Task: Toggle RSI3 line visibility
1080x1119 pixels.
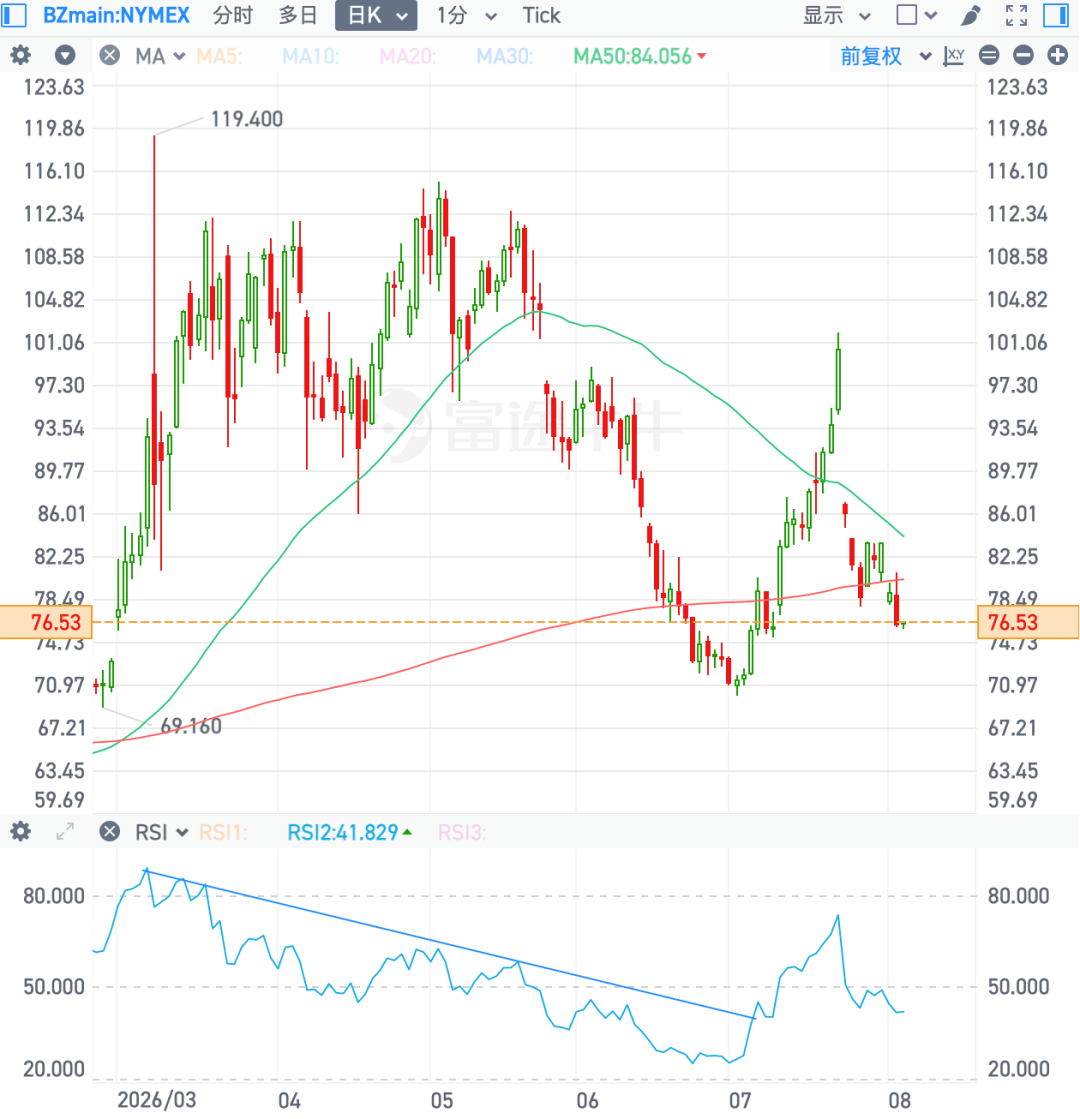Action: (x=462, y=832)
